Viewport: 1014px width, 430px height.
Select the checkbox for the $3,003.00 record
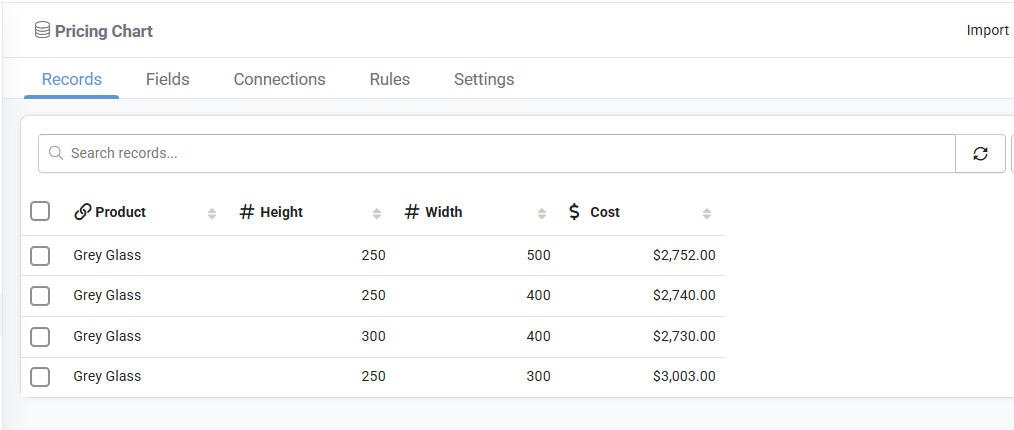(x=40, y=376)
